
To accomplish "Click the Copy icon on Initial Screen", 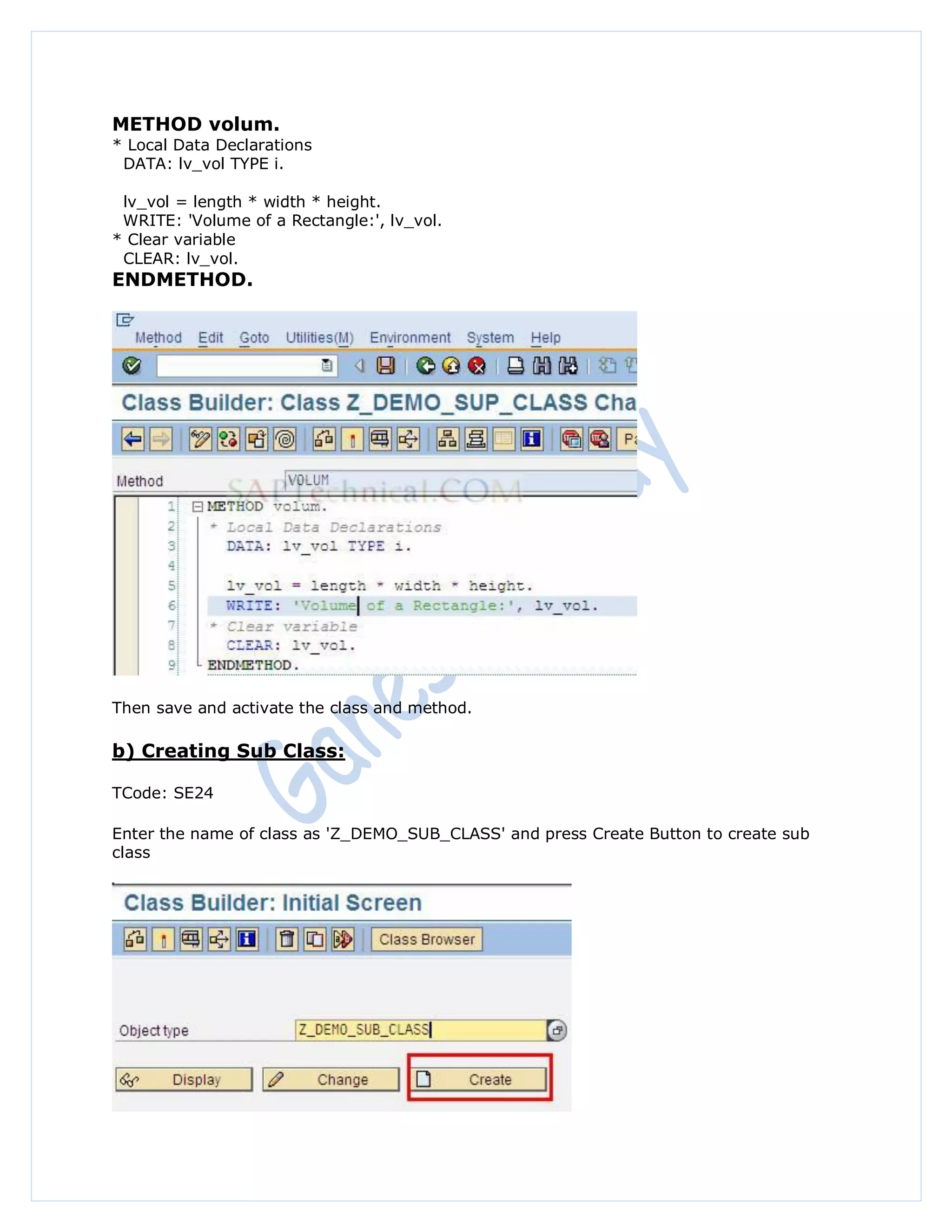I will (315, 939).
